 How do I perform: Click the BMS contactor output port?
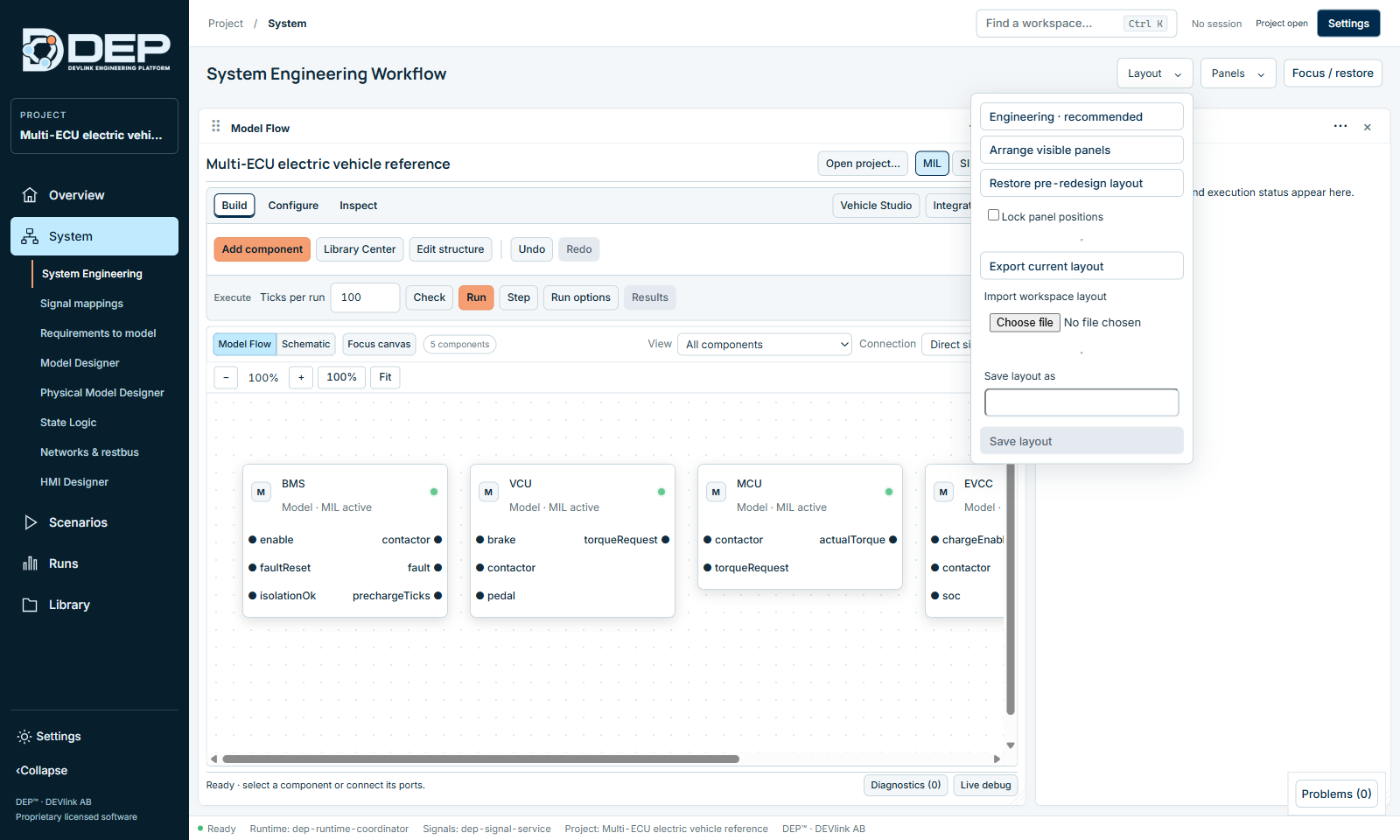(x=438, y=540)
